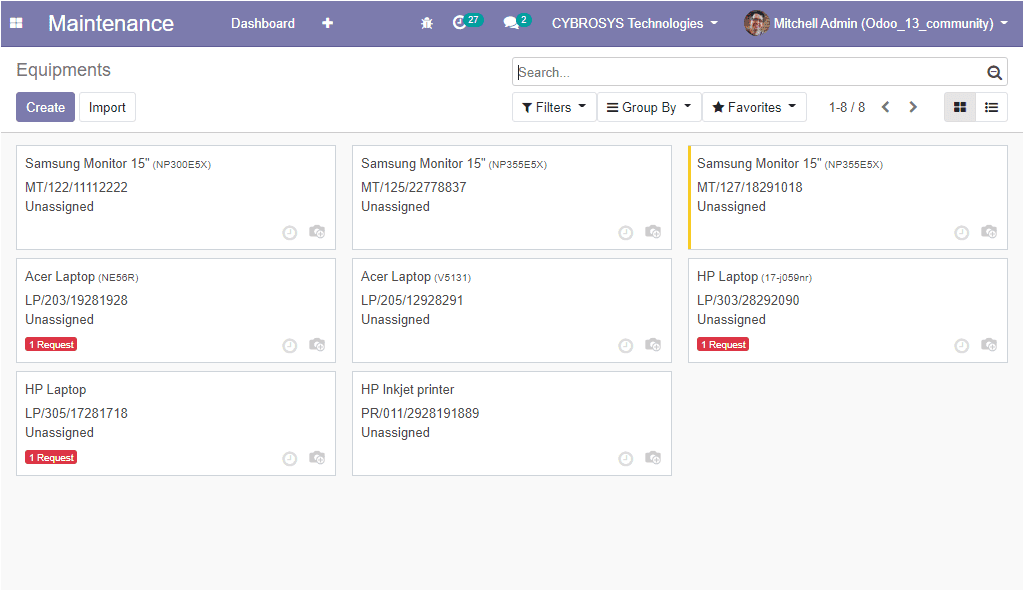Expand the Filters dropdown
Image resolution: width=1024 pixels, height=591 pixels.
[x=554, y=107]
